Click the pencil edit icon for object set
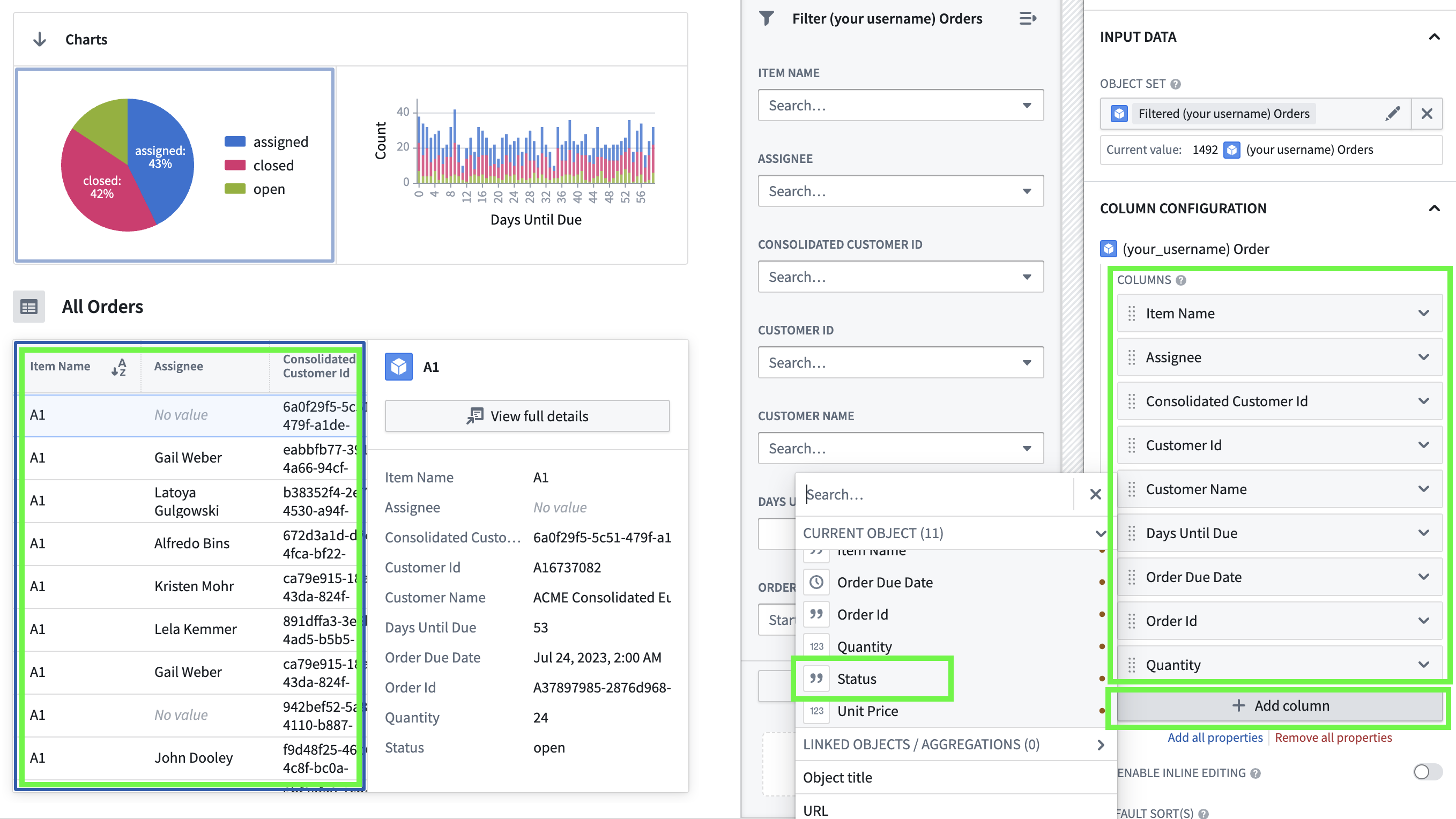The image size is (1456, 819). [1393, 114]
